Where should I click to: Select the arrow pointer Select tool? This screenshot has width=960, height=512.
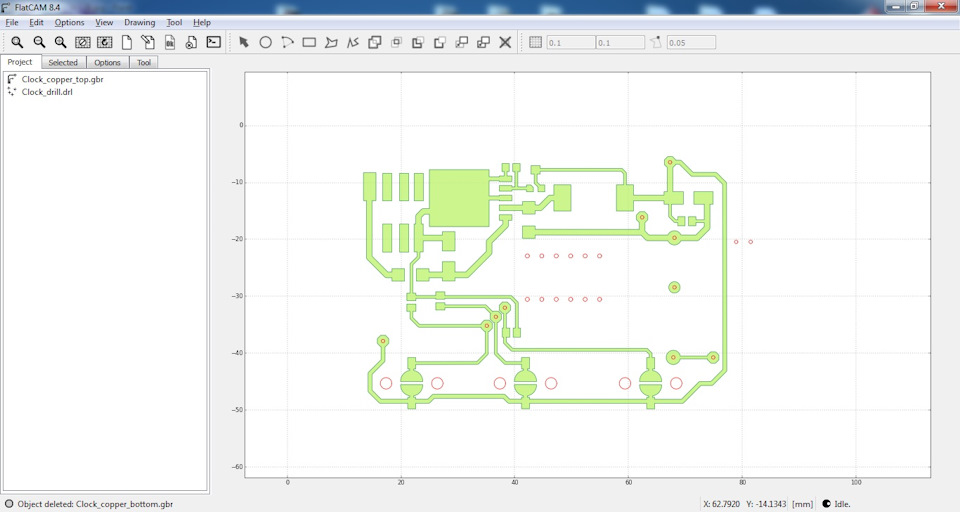pyautogui.click(x=244, y=42)
